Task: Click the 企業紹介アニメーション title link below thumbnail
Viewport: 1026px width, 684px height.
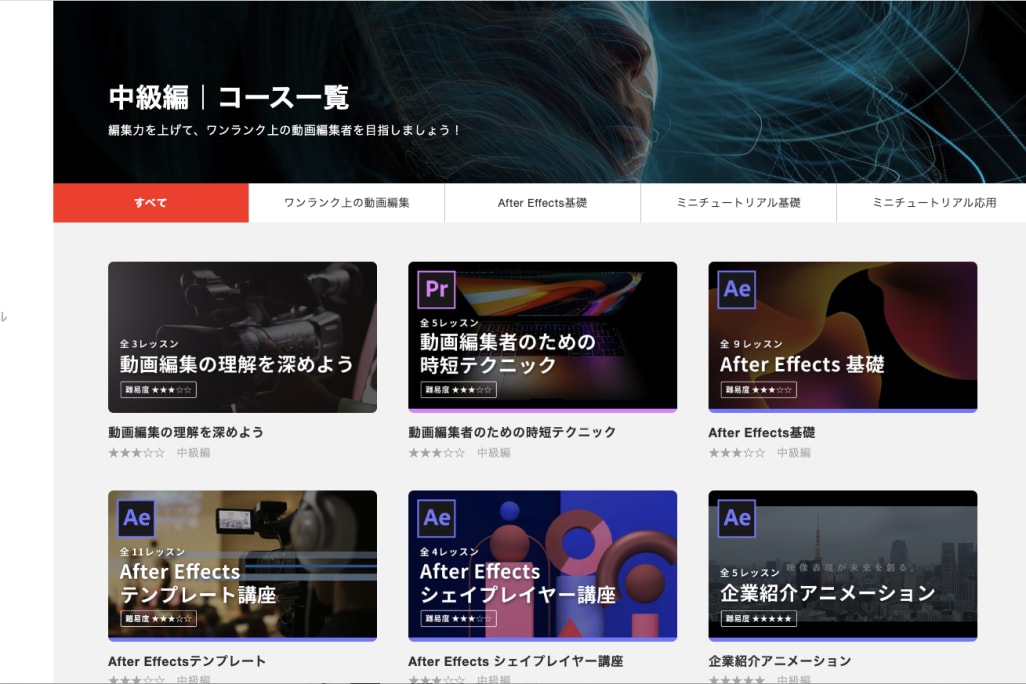Action: click(780, 661)
